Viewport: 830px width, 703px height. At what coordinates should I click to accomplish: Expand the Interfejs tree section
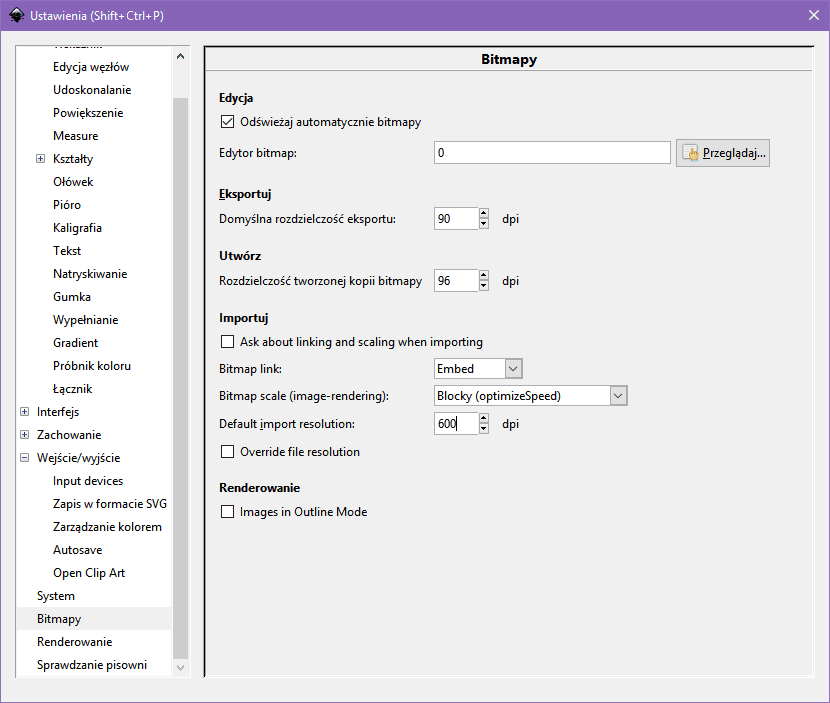pos(24,412)
